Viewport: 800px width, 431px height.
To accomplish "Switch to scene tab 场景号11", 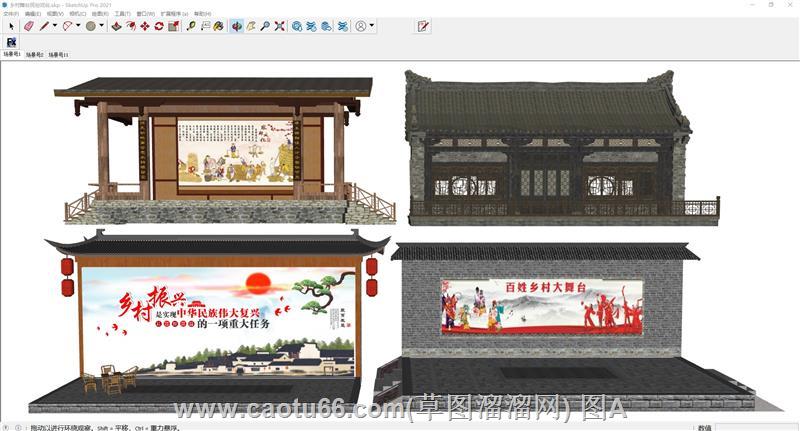I will (x=58, y=54).
